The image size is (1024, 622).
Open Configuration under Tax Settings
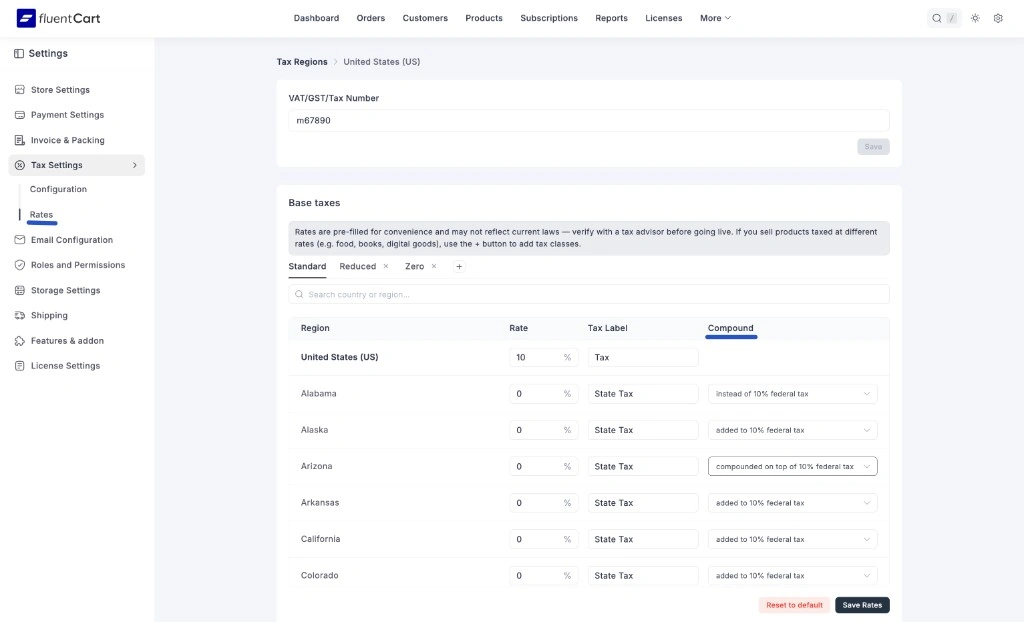click(58, 189)
